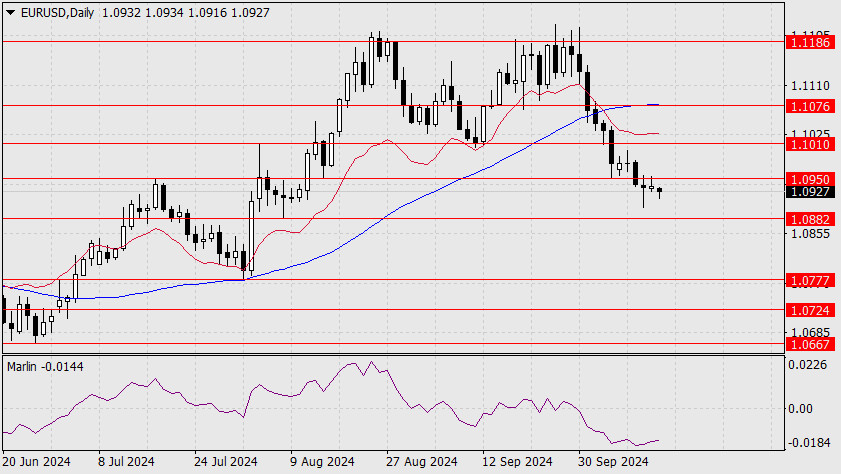Select the 1.1076 red price level label
The height and width of the screenshot is (474, 841).
pos(810,106)
